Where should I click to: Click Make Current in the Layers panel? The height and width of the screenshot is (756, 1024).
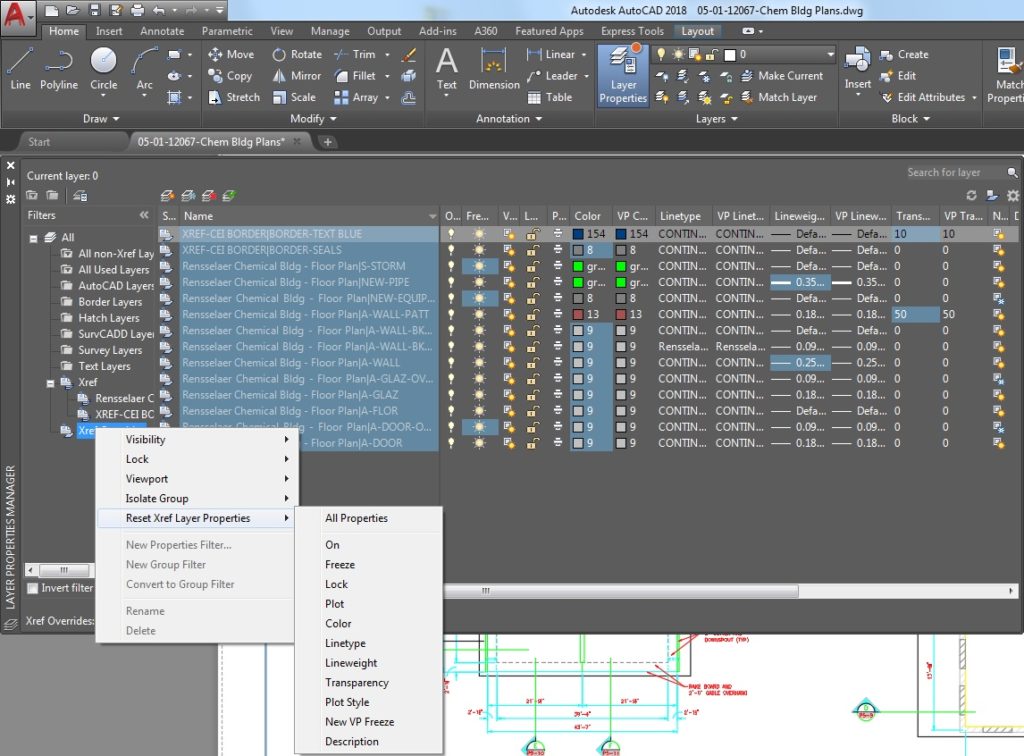[x=789, y=75]
